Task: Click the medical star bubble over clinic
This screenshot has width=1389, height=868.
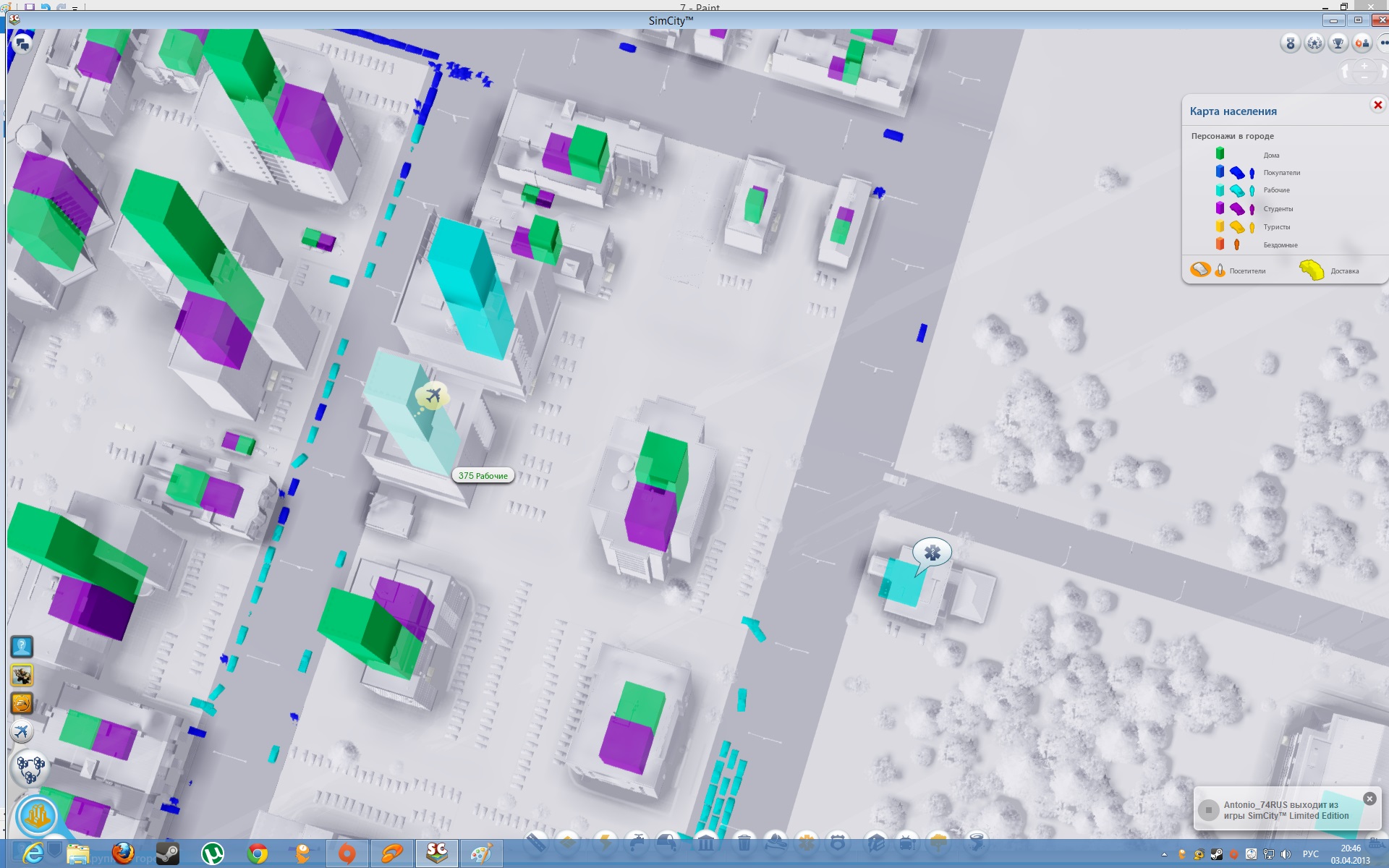Action: click(x=932, y=553)
